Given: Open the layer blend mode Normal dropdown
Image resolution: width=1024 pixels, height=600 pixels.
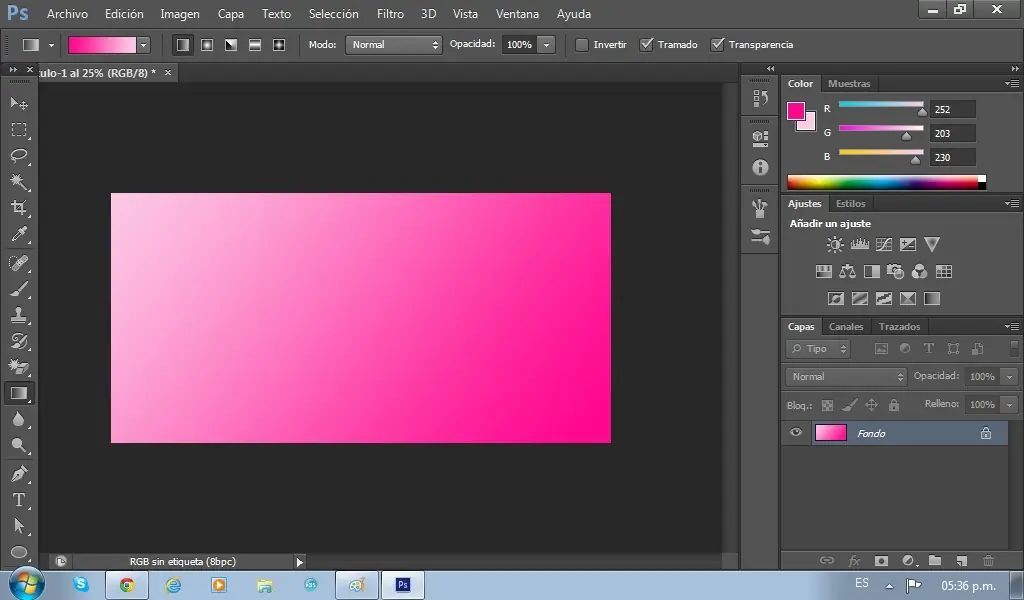Looking at the screenshot, I should 846,377.
